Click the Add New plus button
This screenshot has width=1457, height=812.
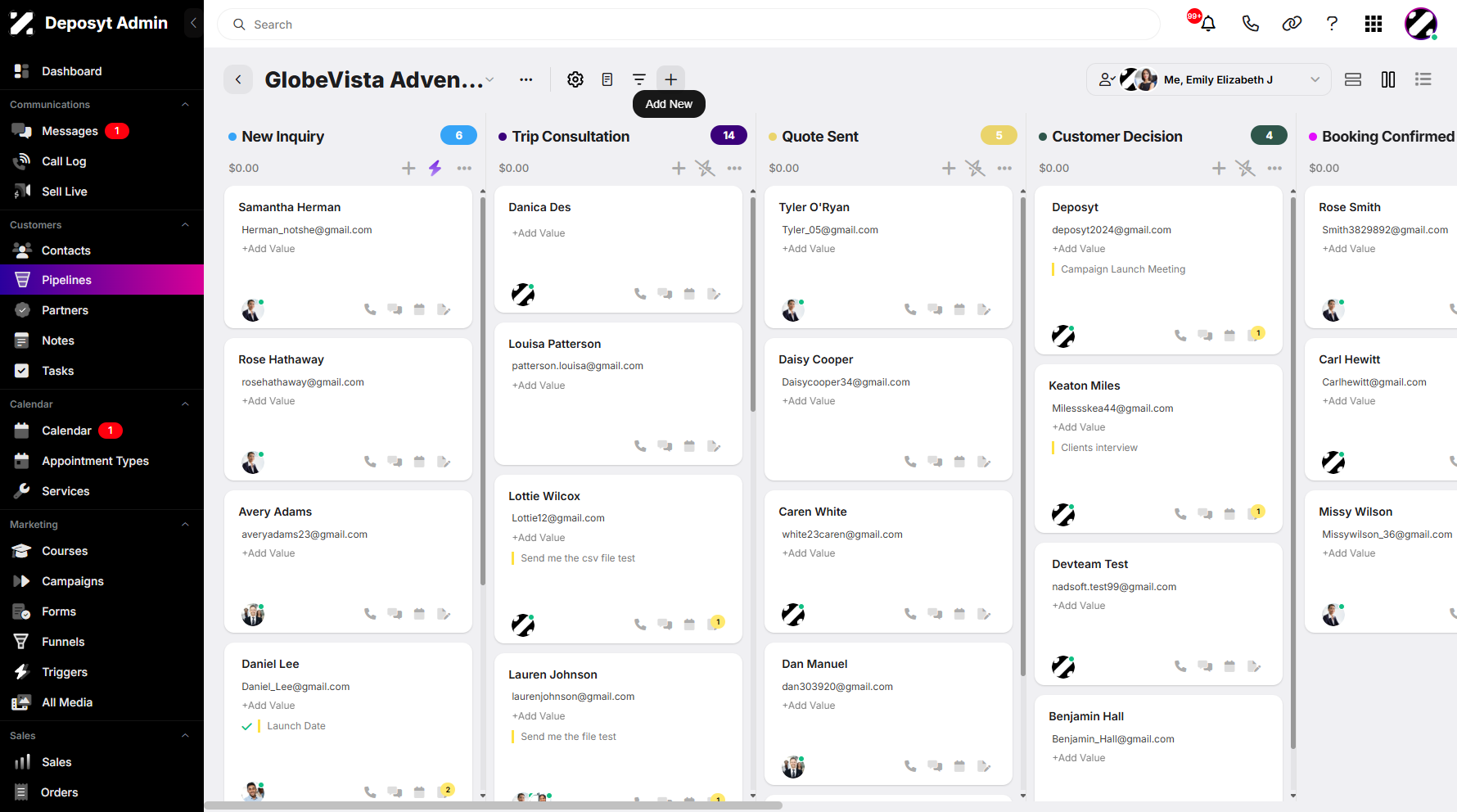pos(670,79)
